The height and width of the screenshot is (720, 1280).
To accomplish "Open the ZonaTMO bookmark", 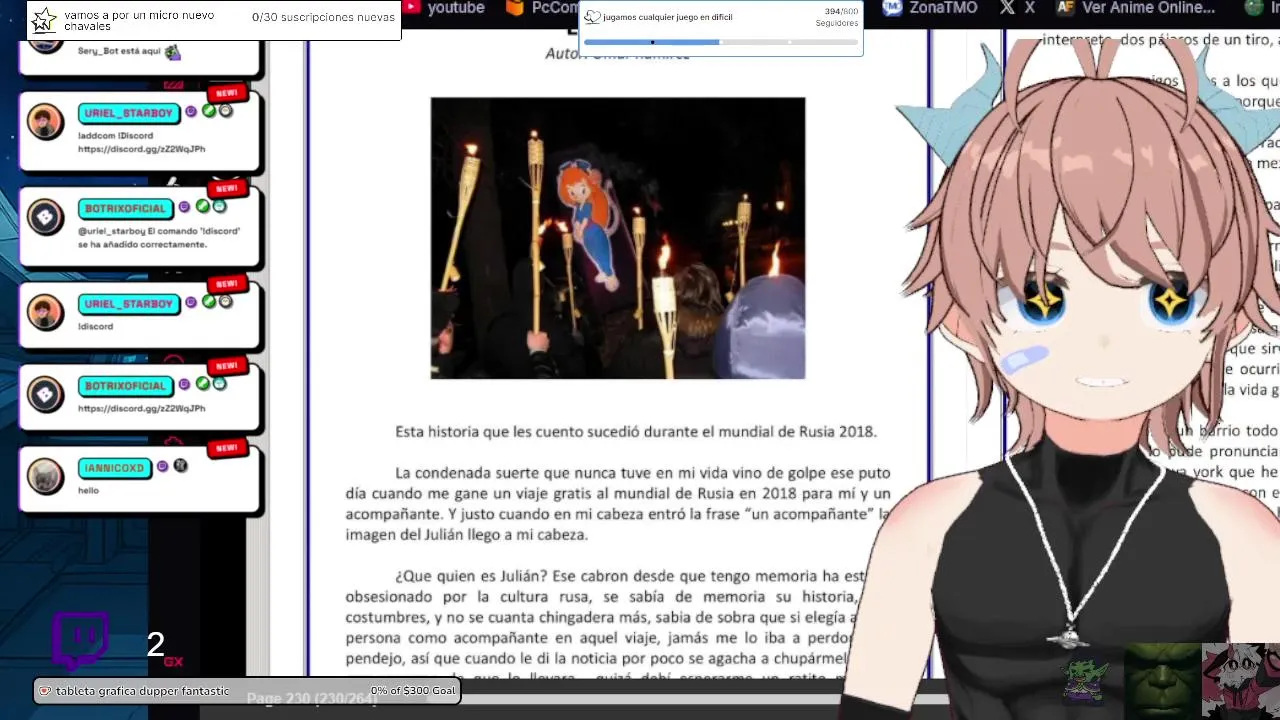I will (x=932, y=8).
